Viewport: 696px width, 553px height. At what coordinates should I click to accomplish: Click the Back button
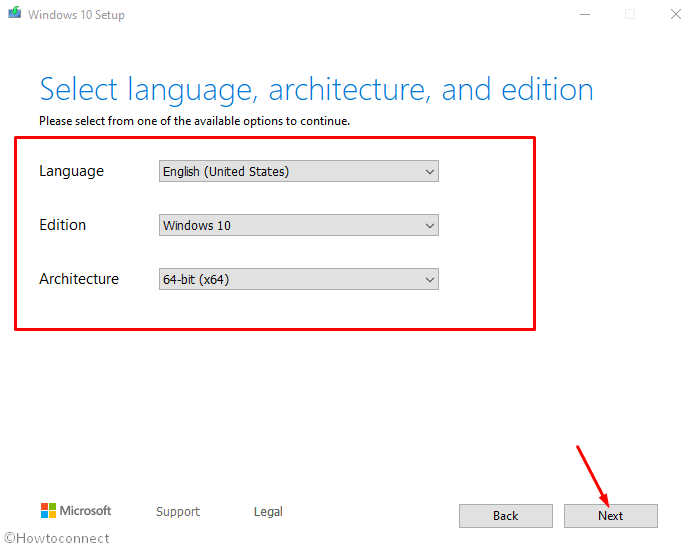click(x=506, y=516)
